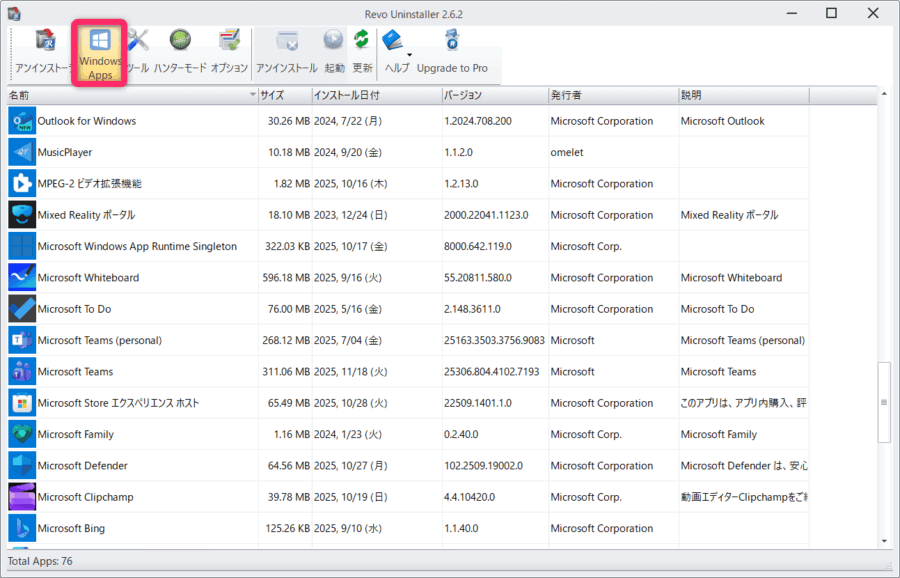900x578 pixels.
Task: Open the 名前 column filter dropdown
Action: tap(252, 95)
